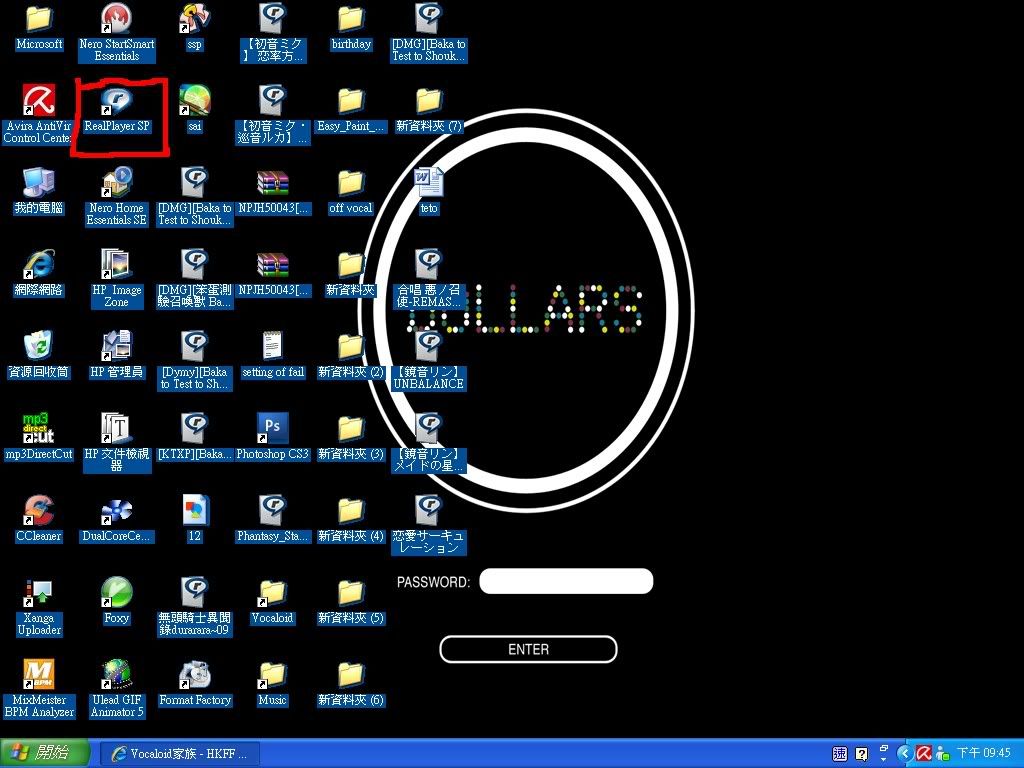This screenshot has height=768, width=1024.
Task: Launch 網際網路 Internet Explorer shortcut
Action: click(39, 273)
